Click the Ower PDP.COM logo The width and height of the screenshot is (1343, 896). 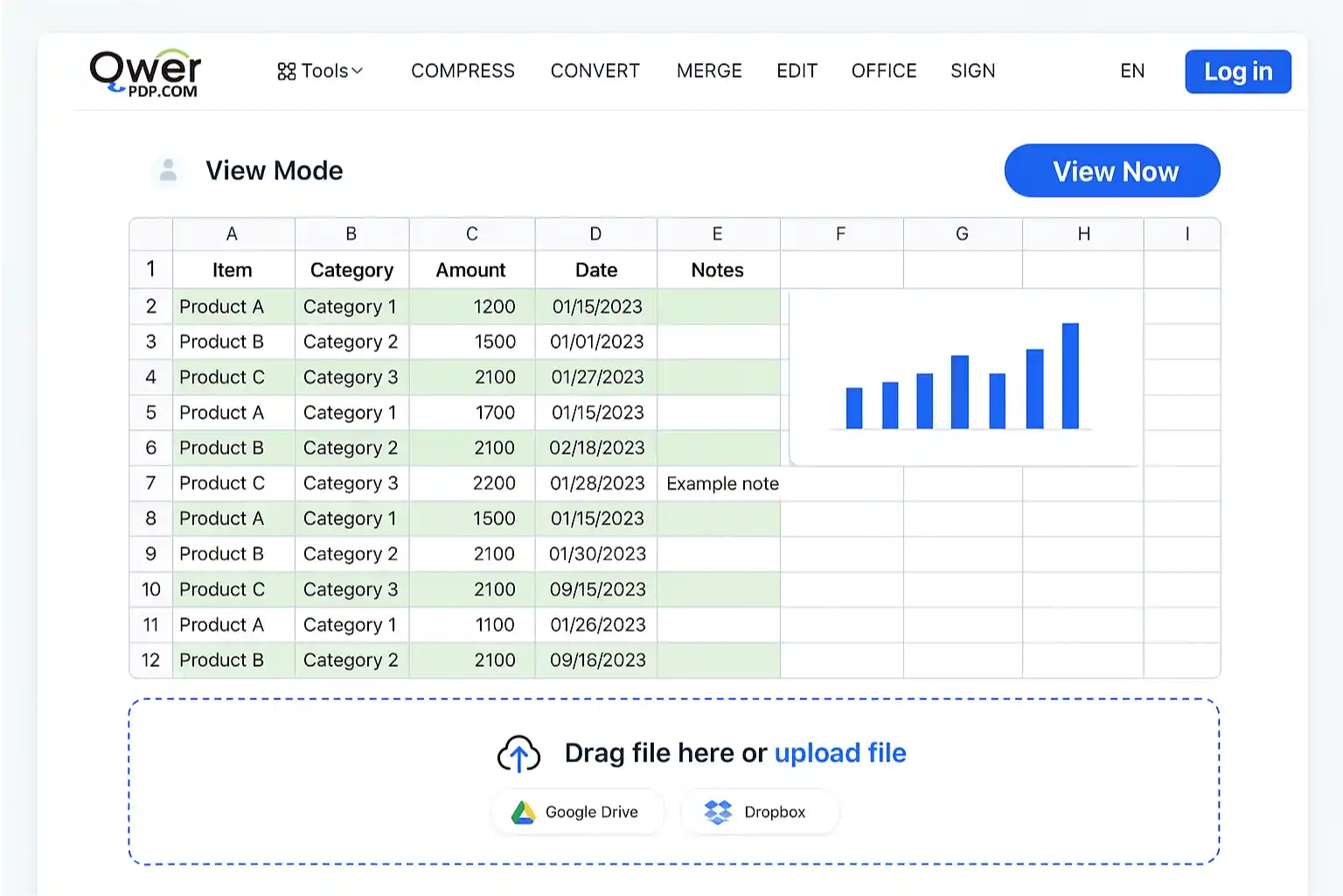(145, 73)
